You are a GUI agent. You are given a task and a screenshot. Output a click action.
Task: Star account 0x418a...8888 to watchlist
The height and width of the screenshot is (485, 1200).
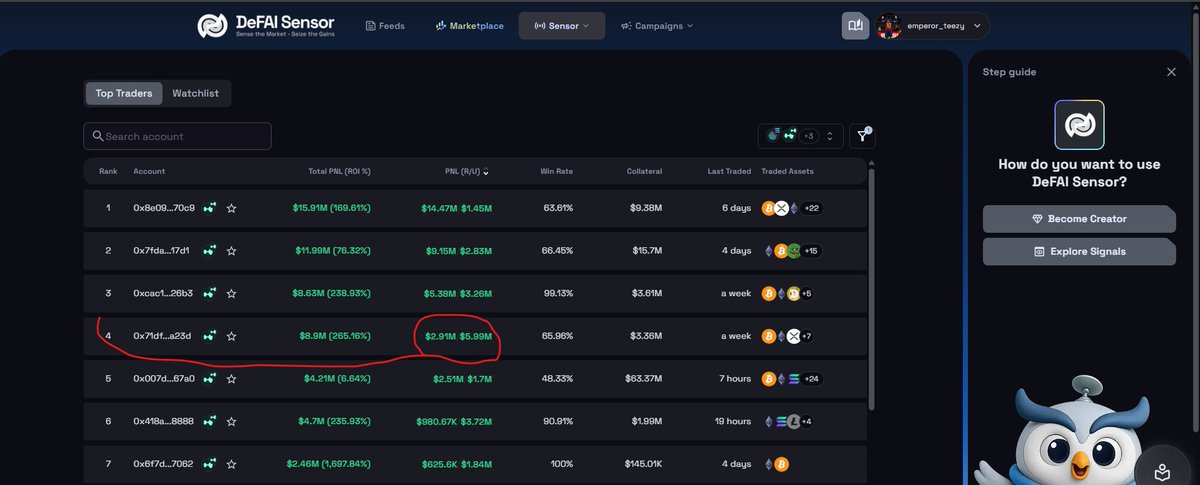pyautogui.click(x=231, y=421)
